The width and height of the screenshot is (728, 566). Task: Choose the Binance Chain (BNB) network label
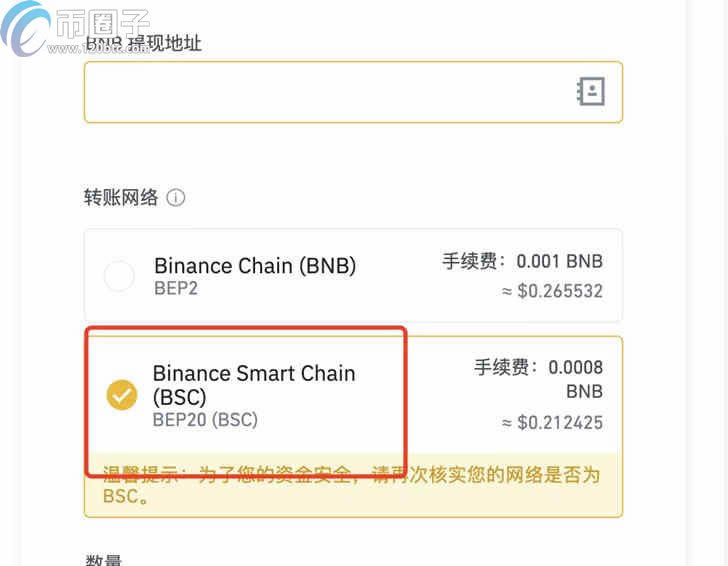255,266
